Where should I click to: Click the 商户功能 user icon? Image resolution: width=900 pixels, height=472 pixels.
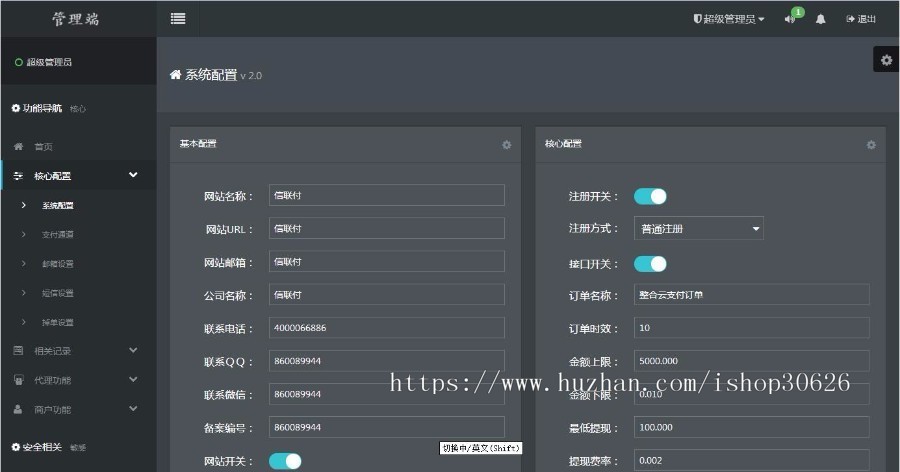click(18, 409)
